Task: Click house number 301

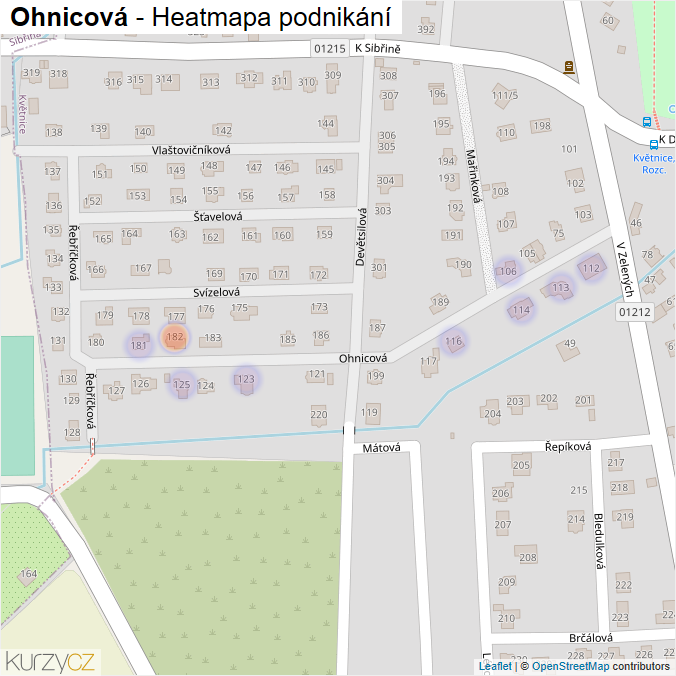Action: point(379,267)
